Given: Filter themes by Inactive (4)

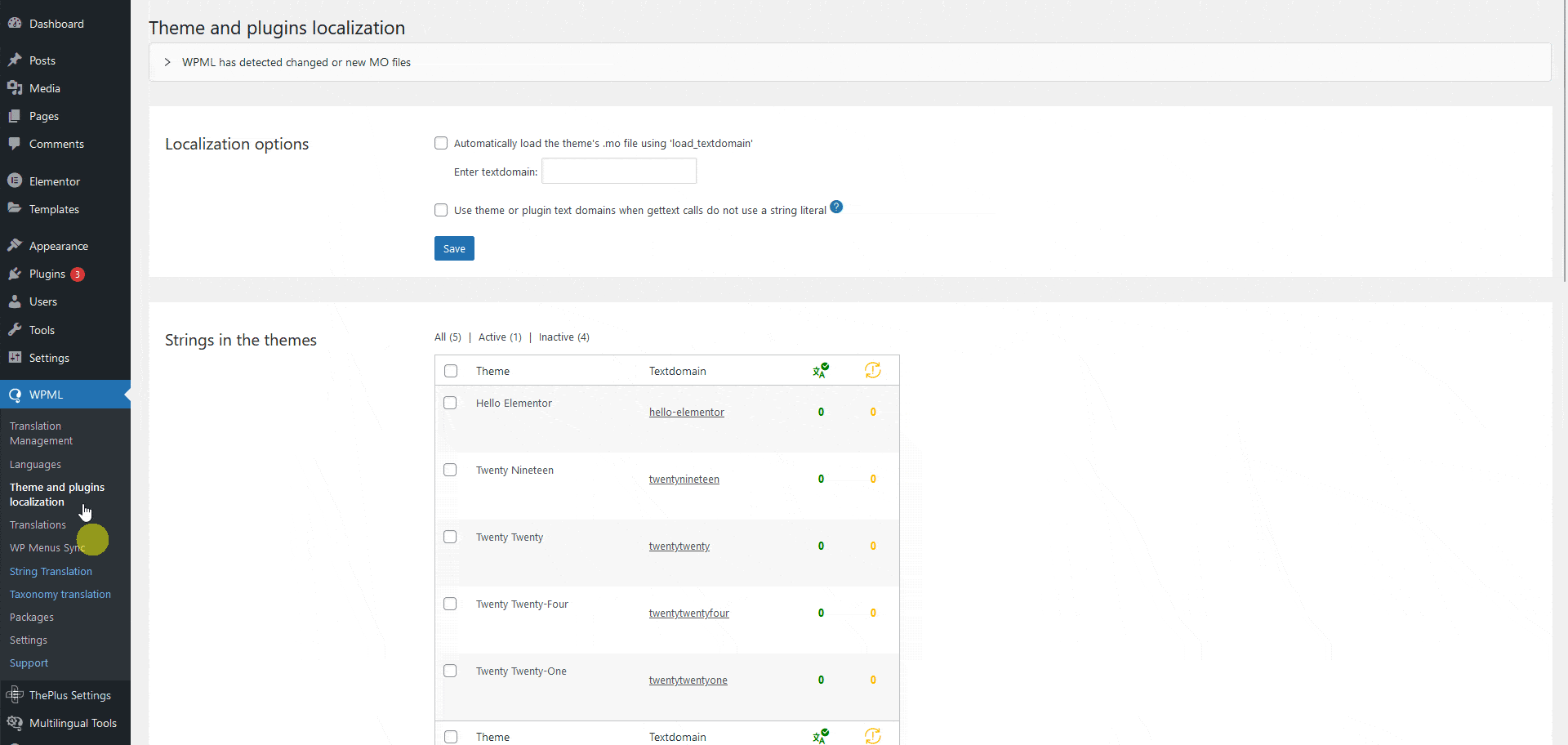Looking at the screenshot, I should tap(564, 337).
